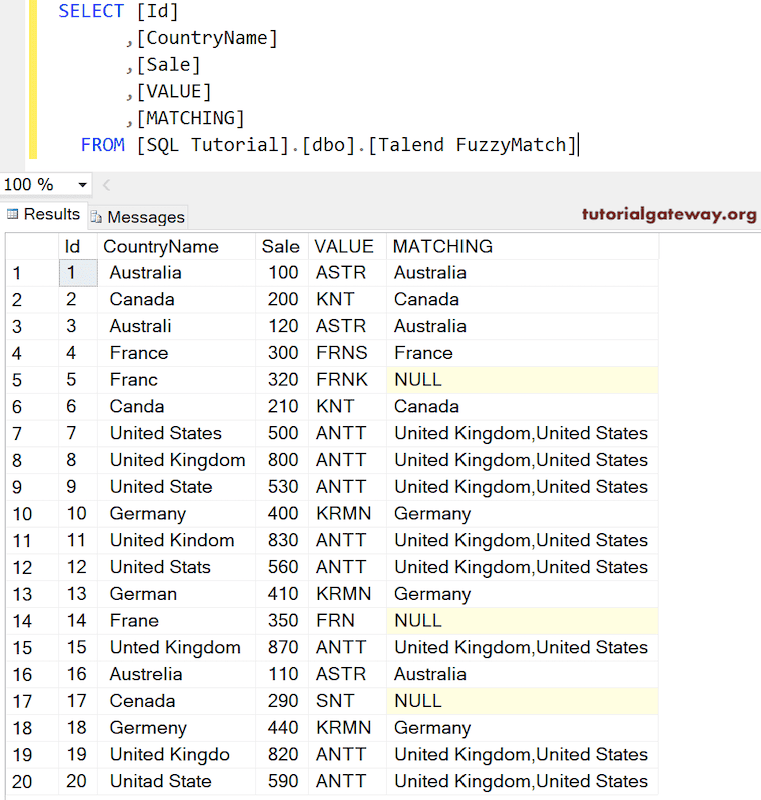The width and height of the screenshot is (761, 800).
Task: Click the CountryName cell 'Cenada'
Action: tap(176, 701)
